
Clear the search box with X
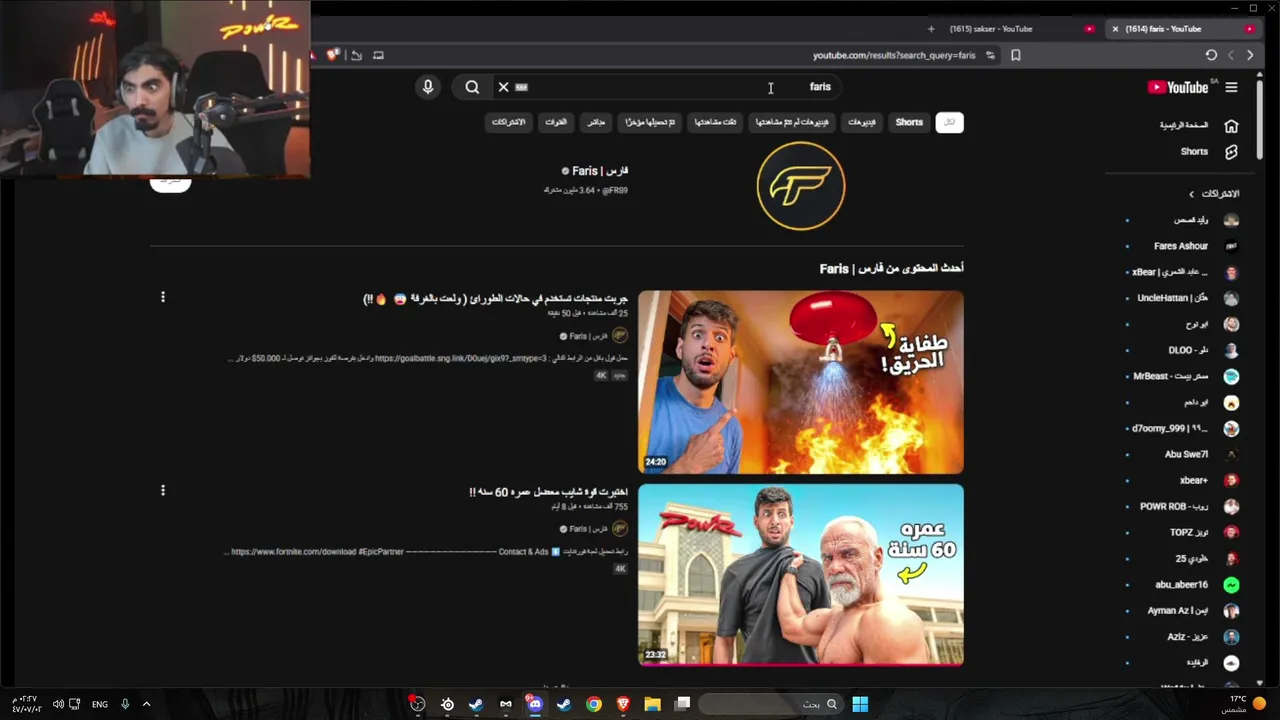click(x=503, y=87)
